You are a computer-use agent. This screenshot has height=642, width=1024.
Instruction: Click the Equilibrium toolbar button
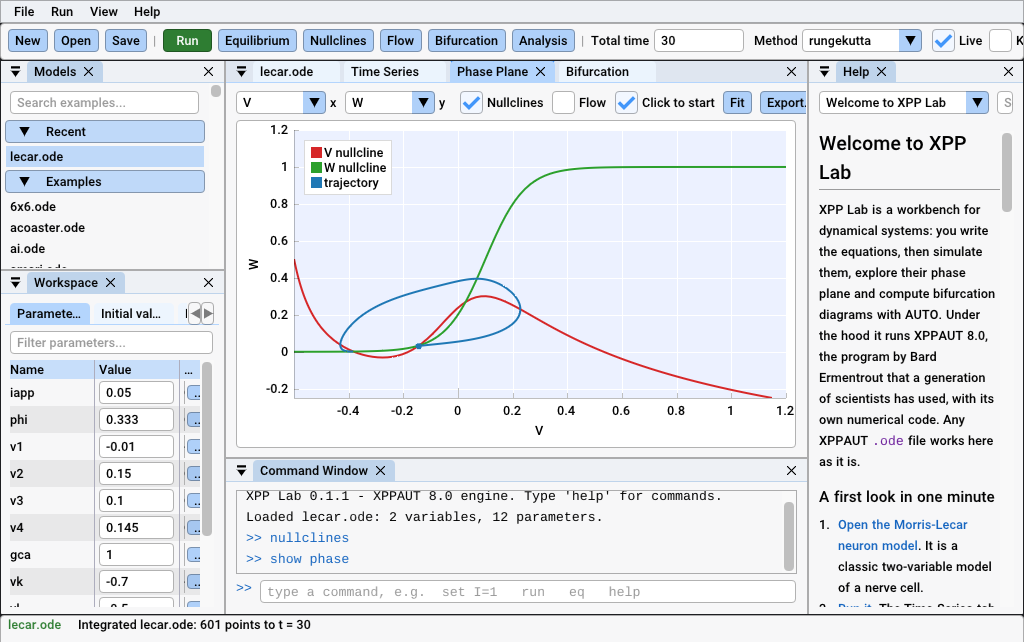coord(257,40)
